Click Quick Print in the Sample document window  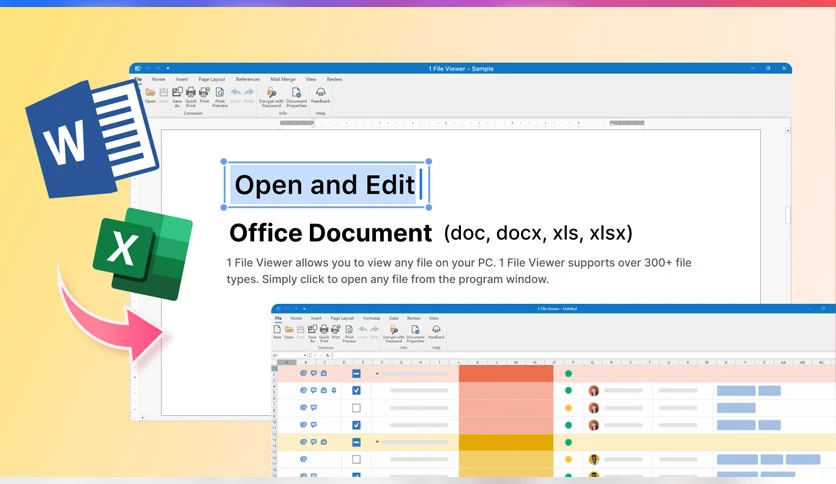click(x=191, y=96)
